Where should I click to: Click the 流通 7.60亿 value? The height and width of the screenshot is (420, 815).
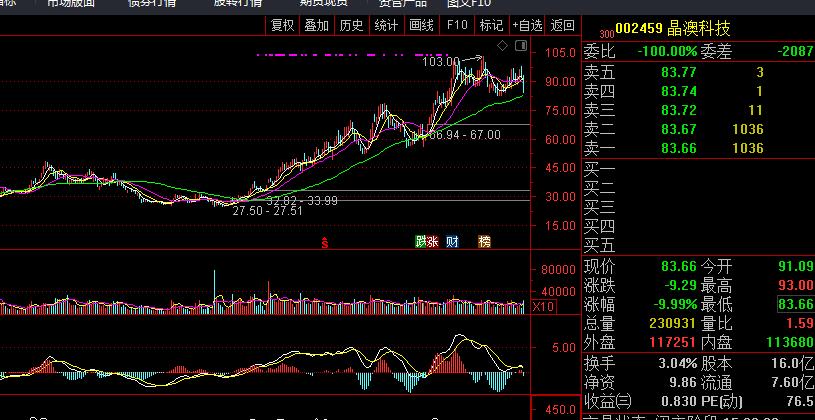coord(793,382)
